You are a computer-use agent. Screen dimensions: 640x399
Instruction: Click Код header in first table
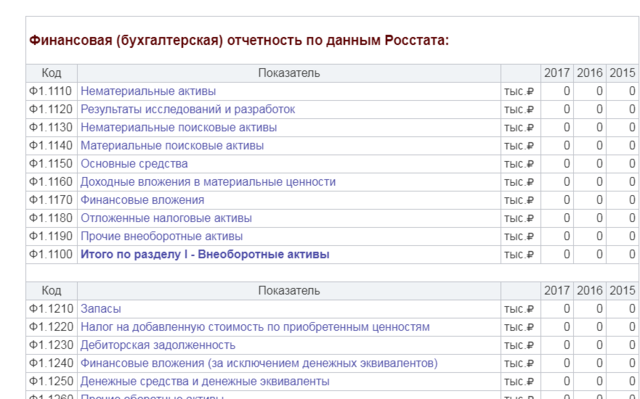tap(51, 73)
